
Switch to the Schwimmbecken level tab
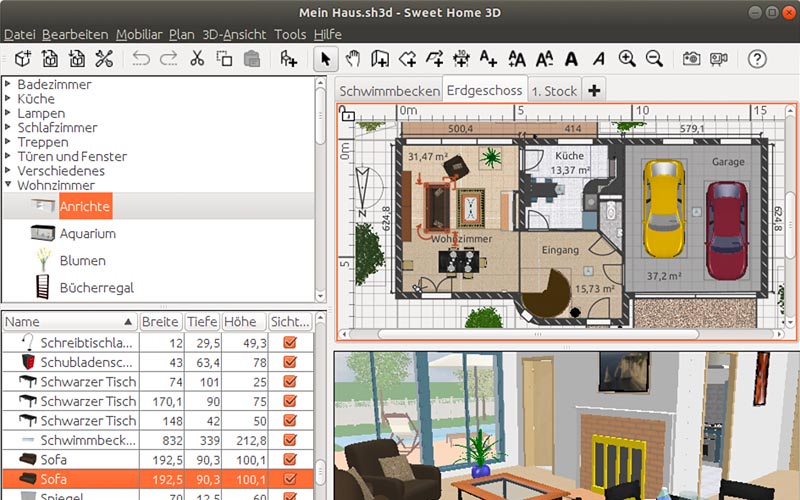tap(389, 91)
